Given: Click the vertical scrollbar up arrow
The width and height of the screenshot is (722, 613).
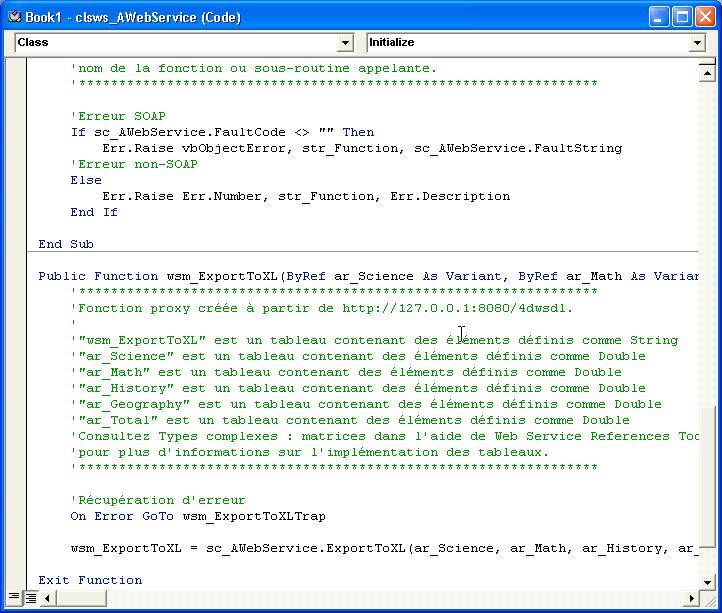Looking at the screenshot, I should (x=707, y=73).
